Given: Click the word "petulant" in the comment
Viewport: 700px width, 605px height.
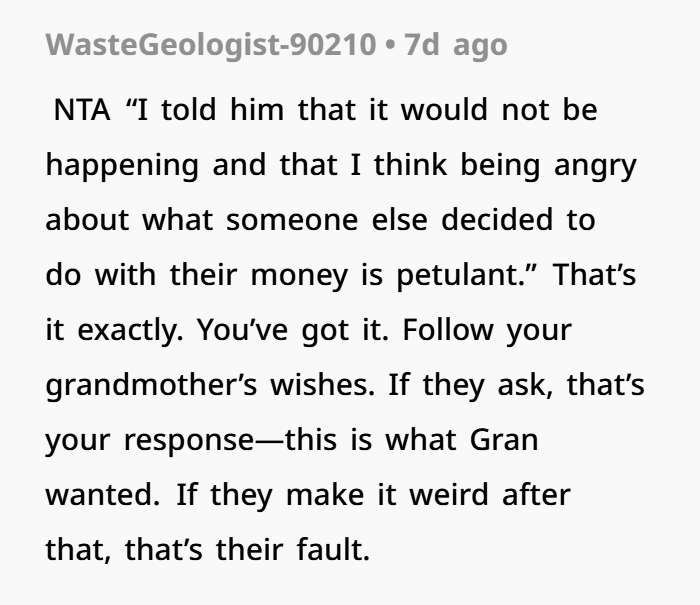Looking at the screenshot, I should 458,275.
